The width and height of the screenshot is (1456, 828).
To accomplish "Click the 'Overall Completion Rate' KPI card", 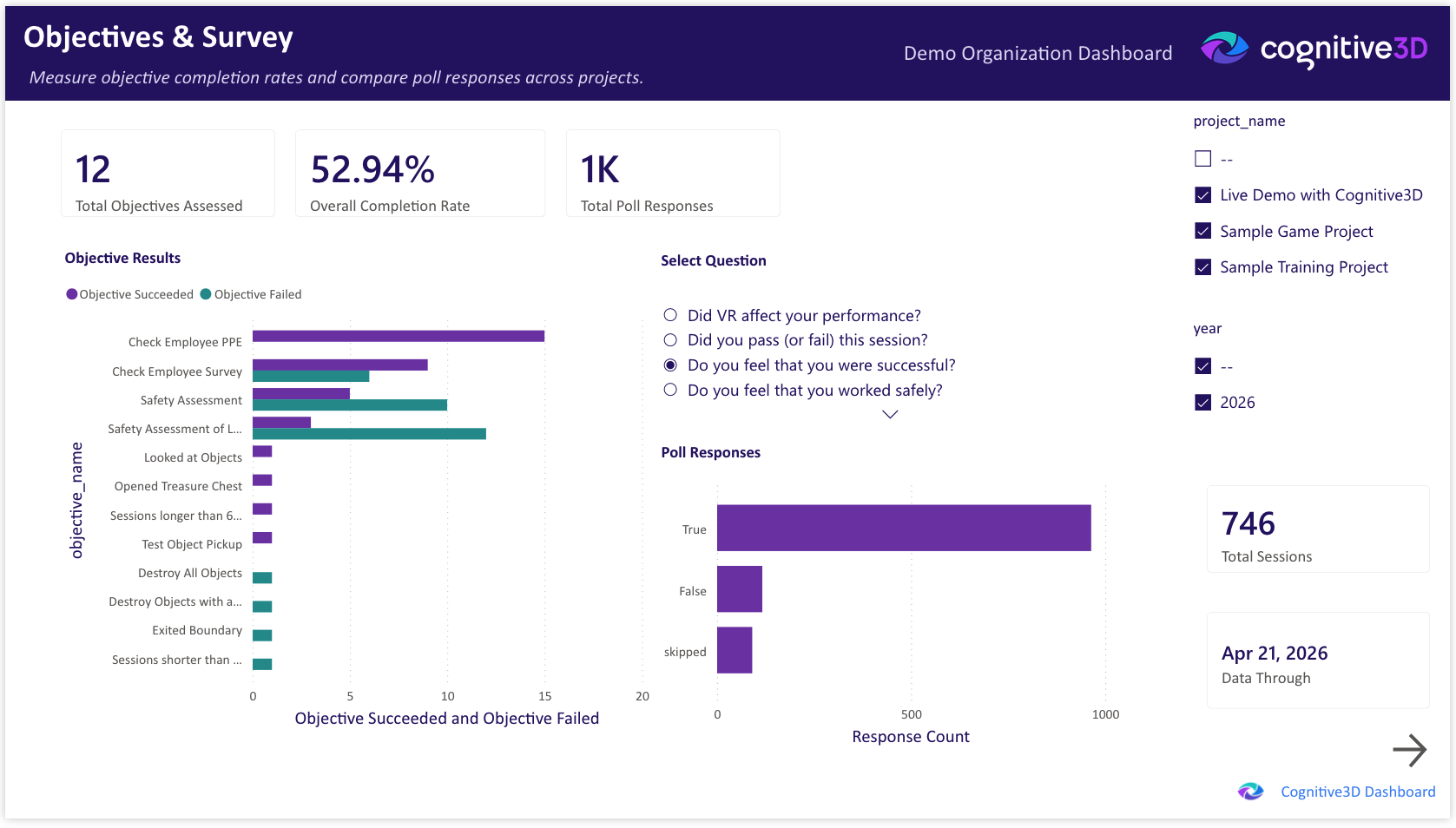I will [x=419, y=173].
